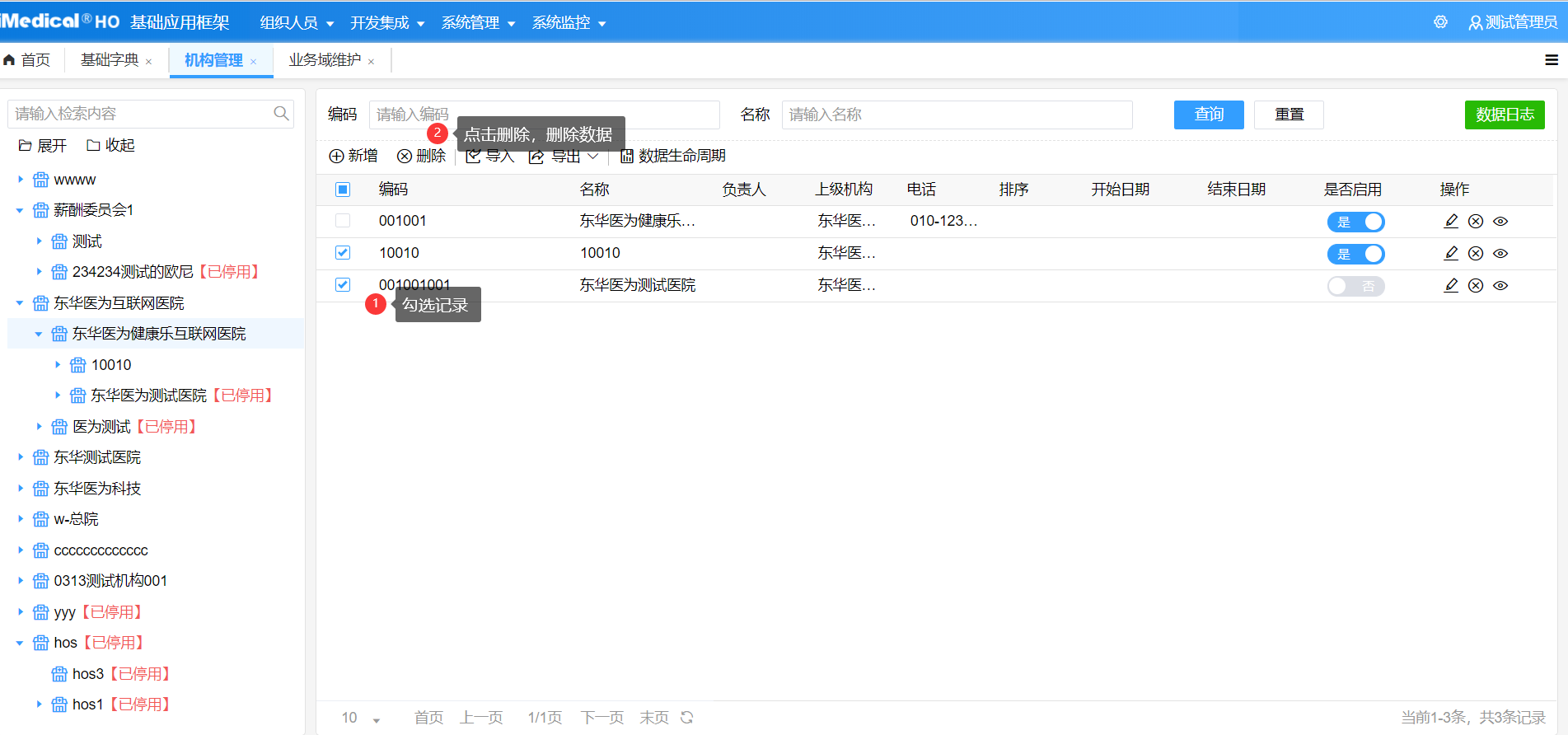1568x735 pixels.
Task: Click the 展开 folder icon button
Action: 42,145
